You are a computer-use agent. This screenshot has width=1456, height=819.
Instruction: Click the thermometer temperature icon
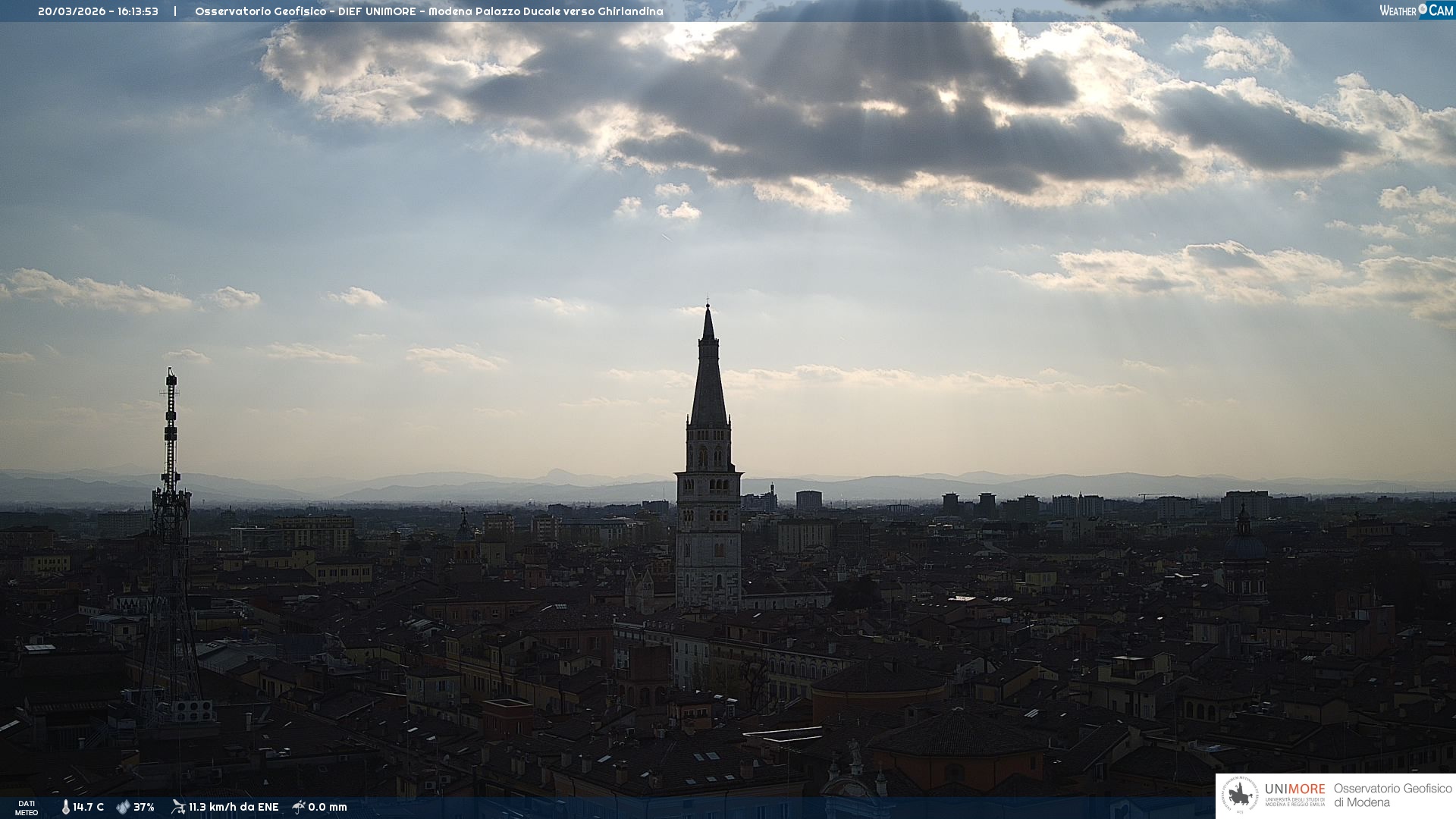point(65,807)
